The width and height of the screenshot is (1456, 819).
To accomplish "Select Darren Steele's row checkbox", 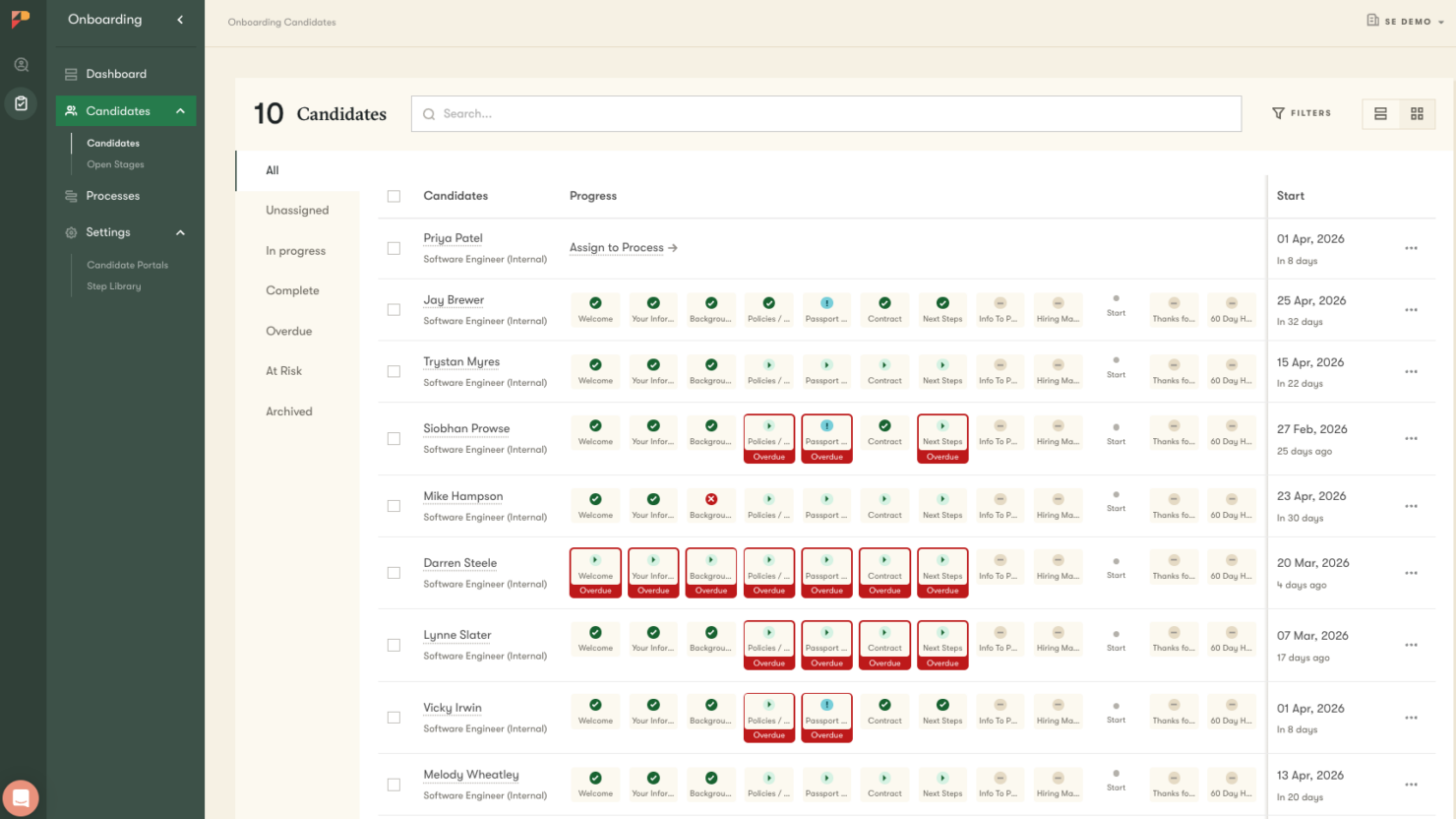I will point(394,573).
